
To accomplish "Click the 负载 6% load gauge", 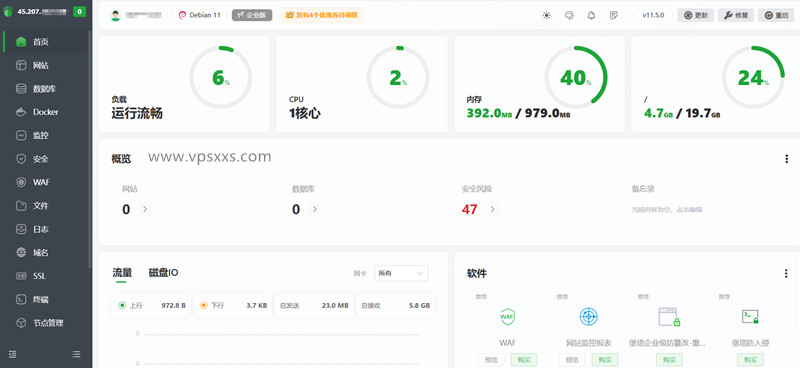I will pos(220,78).
